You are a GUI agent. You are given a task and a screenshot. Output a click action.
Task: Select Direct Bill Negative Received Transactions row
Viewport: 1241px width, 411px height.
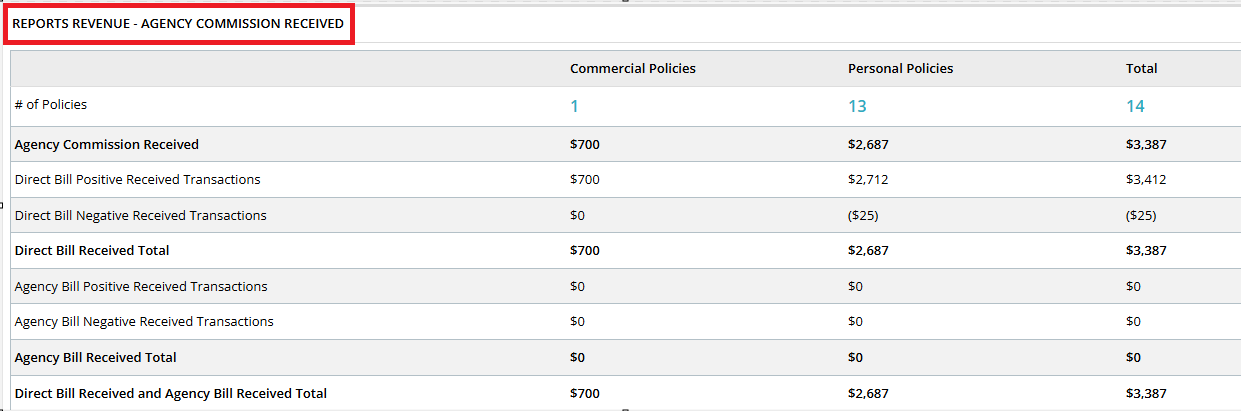626,216
